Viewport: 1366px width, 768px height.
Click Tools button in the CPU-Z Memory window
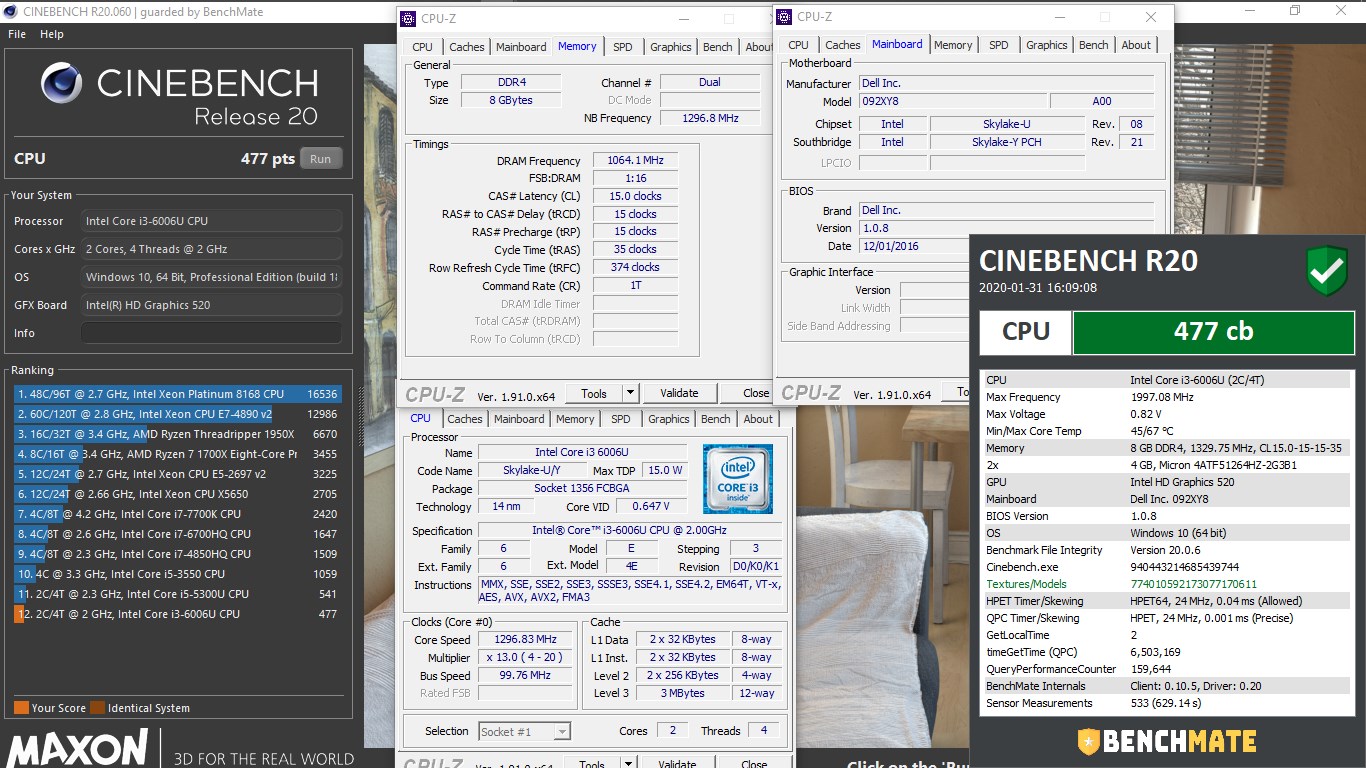tap(594, 393)
